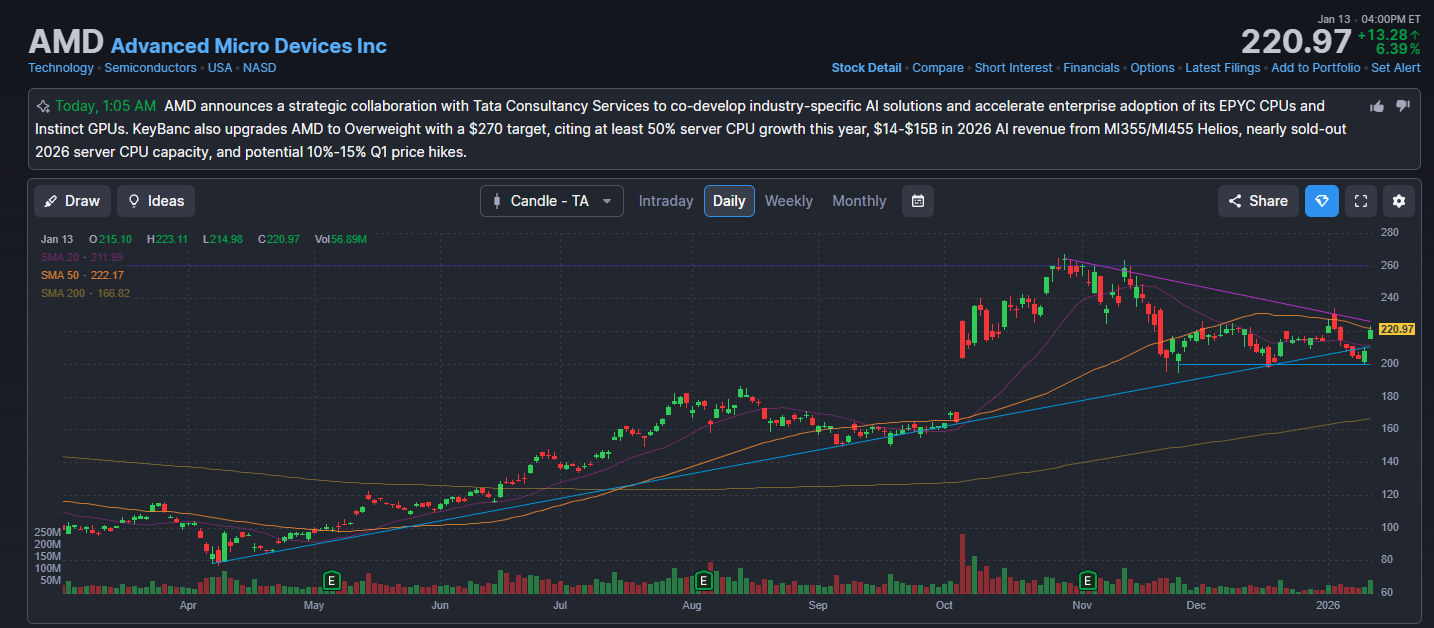Click the SMA 20 legend label
The height and width of the screenshot is (628, 1434).
coord(82,257)
